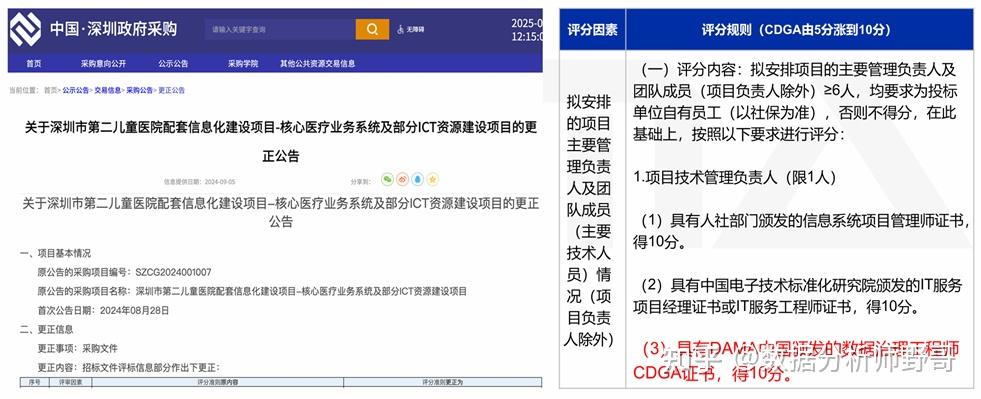Screen dimensions: 981x399
Task: Open the 采购学院 menu item
Action: coord(243,64)
